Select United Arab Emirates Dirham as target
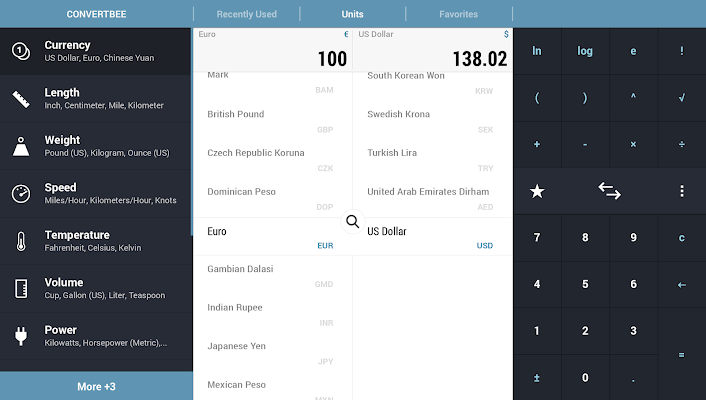Viewport: 706px width, 400px height. [x=433, y=199]
